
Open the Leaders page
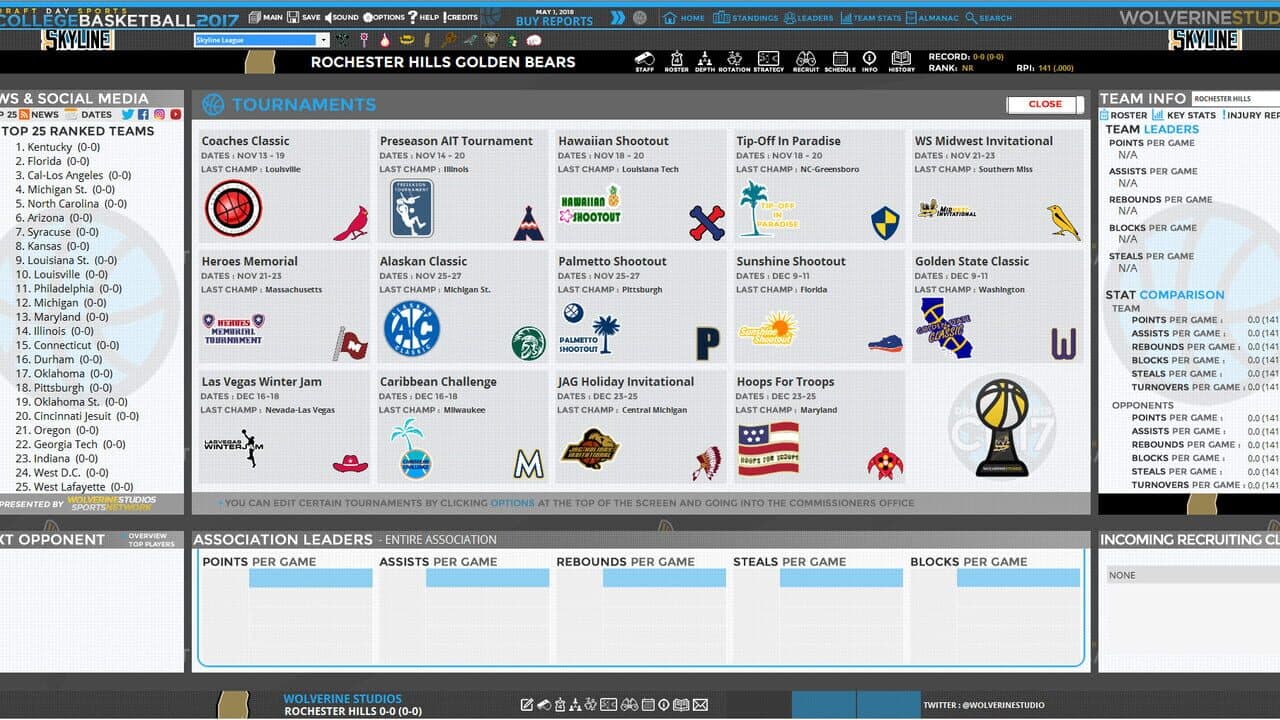808,18
